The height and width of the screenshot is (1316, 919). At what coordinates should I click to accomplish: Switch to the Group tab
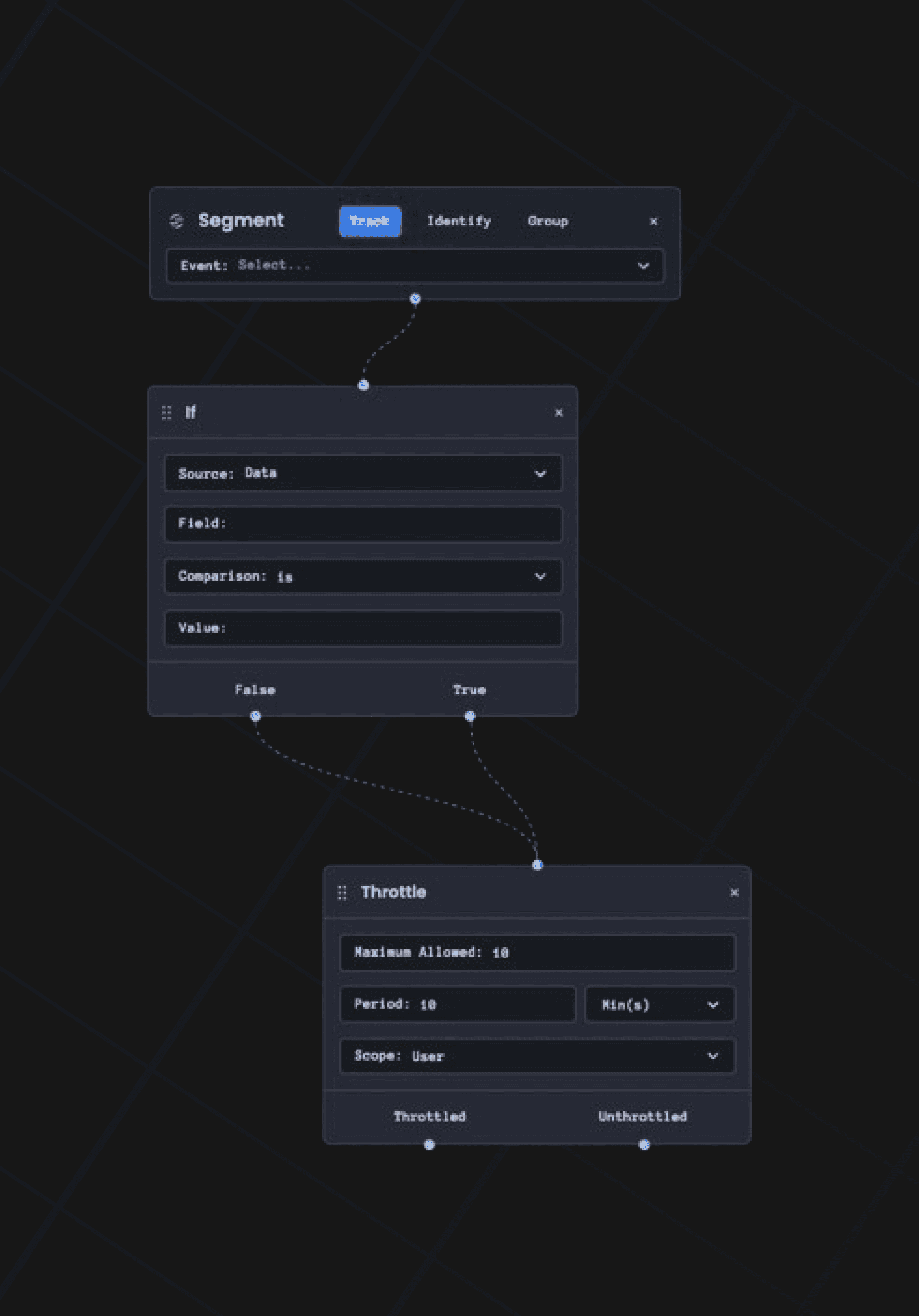point(548,221)
